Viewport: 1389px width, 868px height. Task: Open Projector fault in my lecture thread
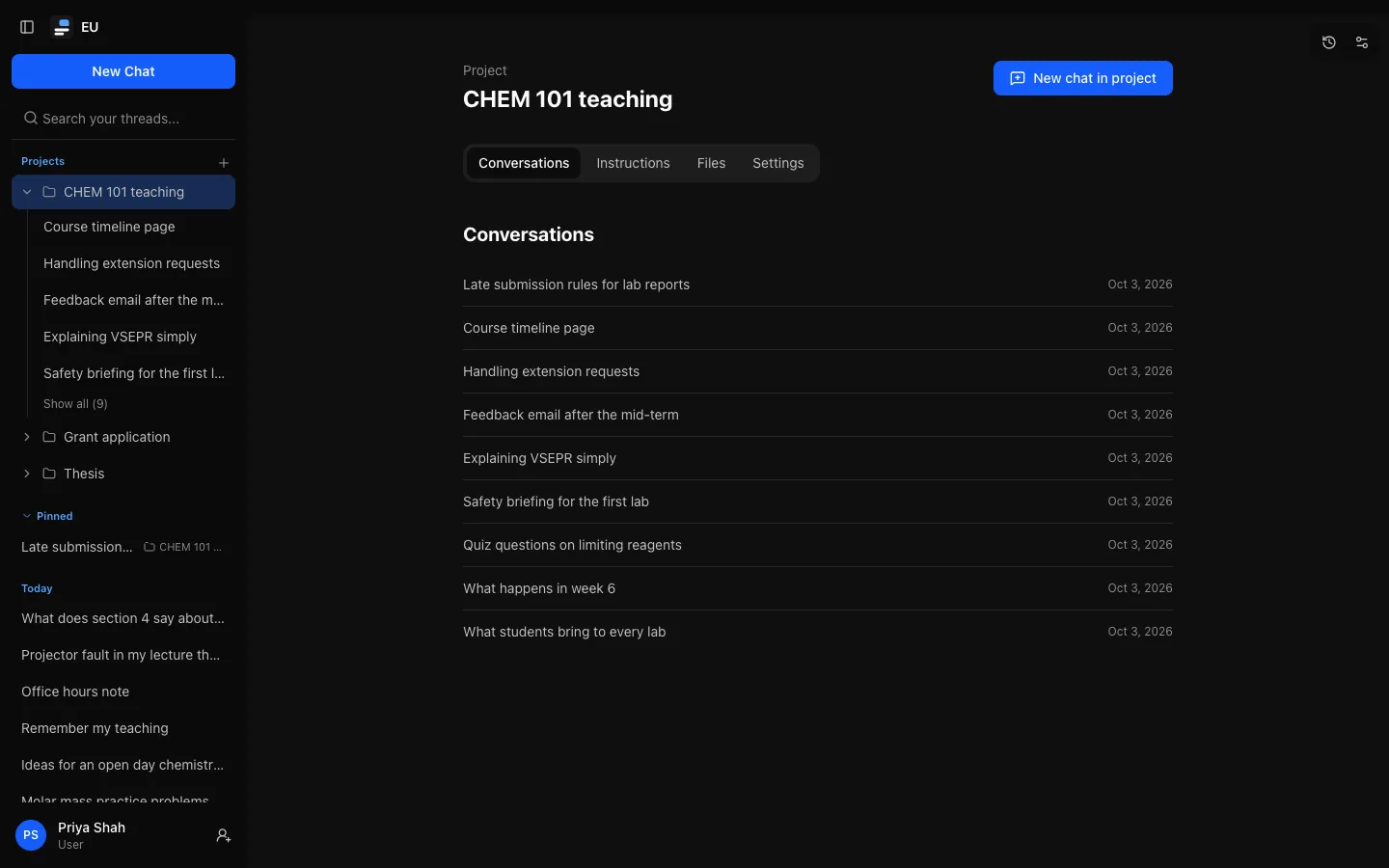[x=123, y=655]
